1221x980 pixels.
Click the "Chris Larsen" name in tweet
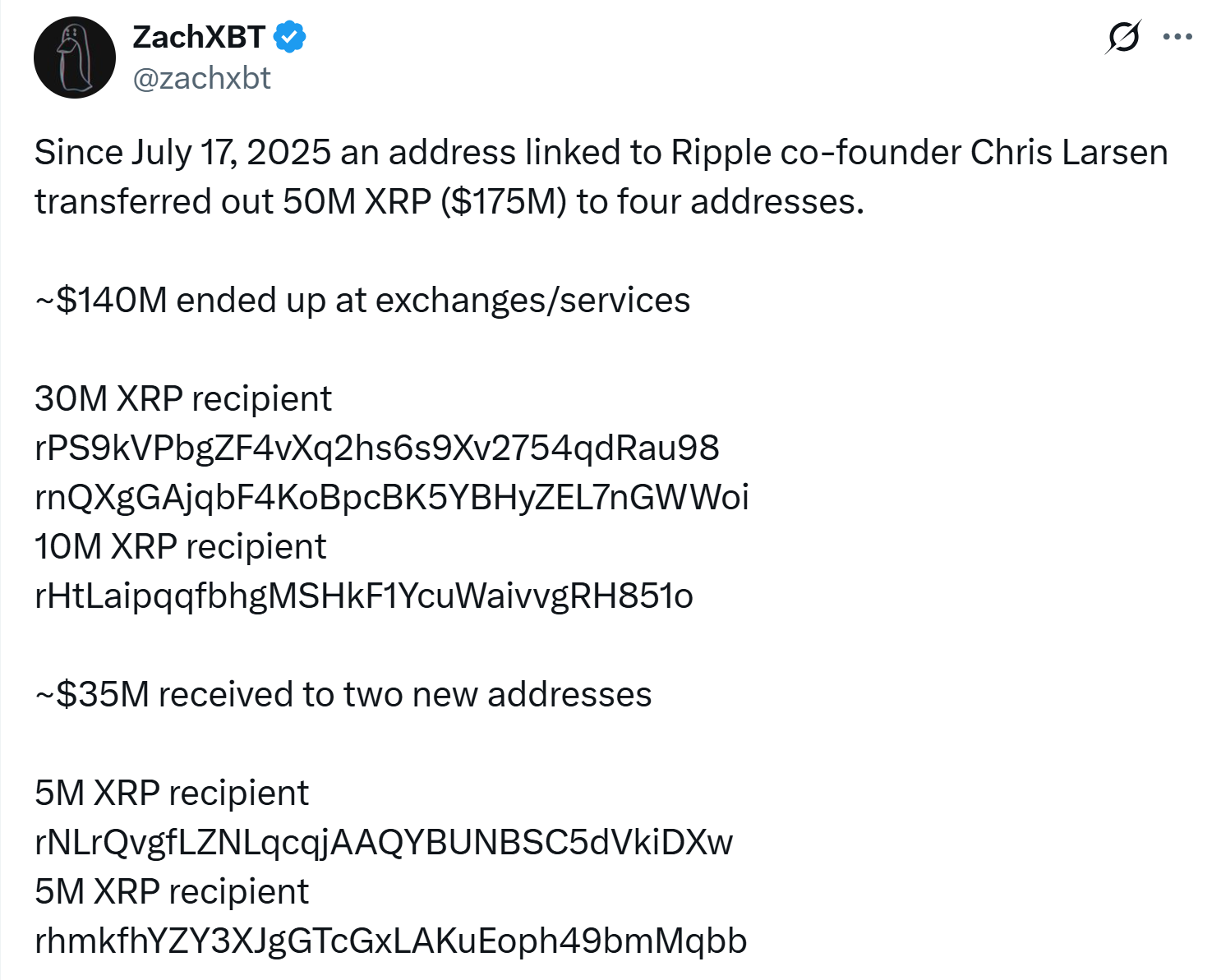[x=1069, y=153]
